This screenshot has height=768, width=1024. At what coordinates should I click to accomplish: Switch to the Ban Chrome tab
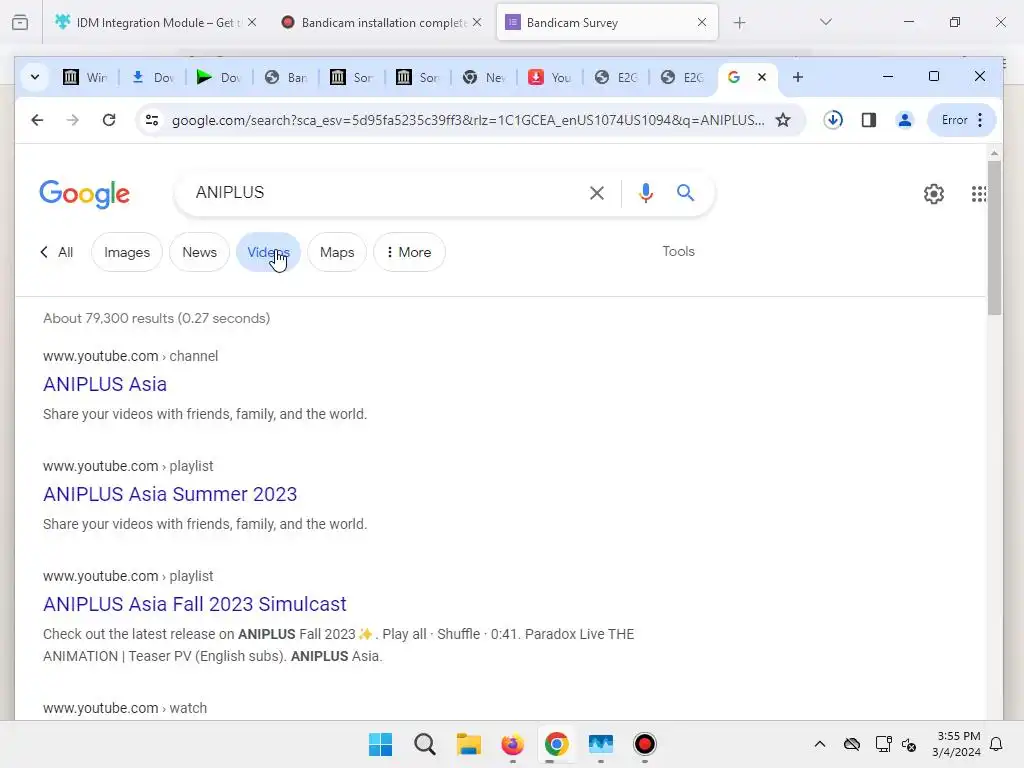click(x=286, y=77)
